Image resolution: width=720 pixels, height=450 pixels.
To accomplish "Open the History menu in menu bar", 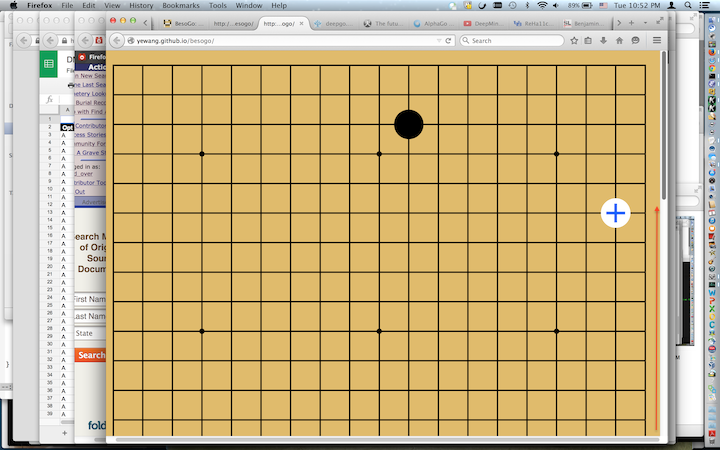I will coord(141,5).
